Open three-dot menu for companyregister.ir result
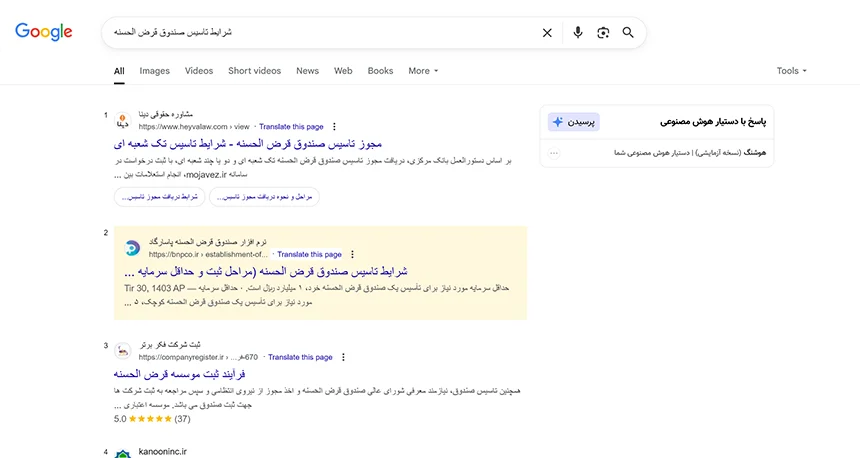This screenshot has height=458, width=860. [343, 357]
